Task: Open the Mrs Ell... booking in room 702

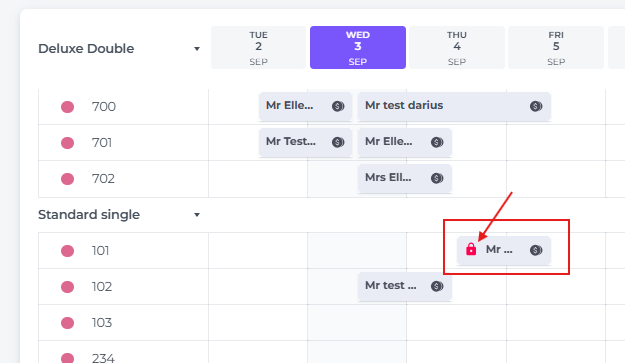Action: 405,178
